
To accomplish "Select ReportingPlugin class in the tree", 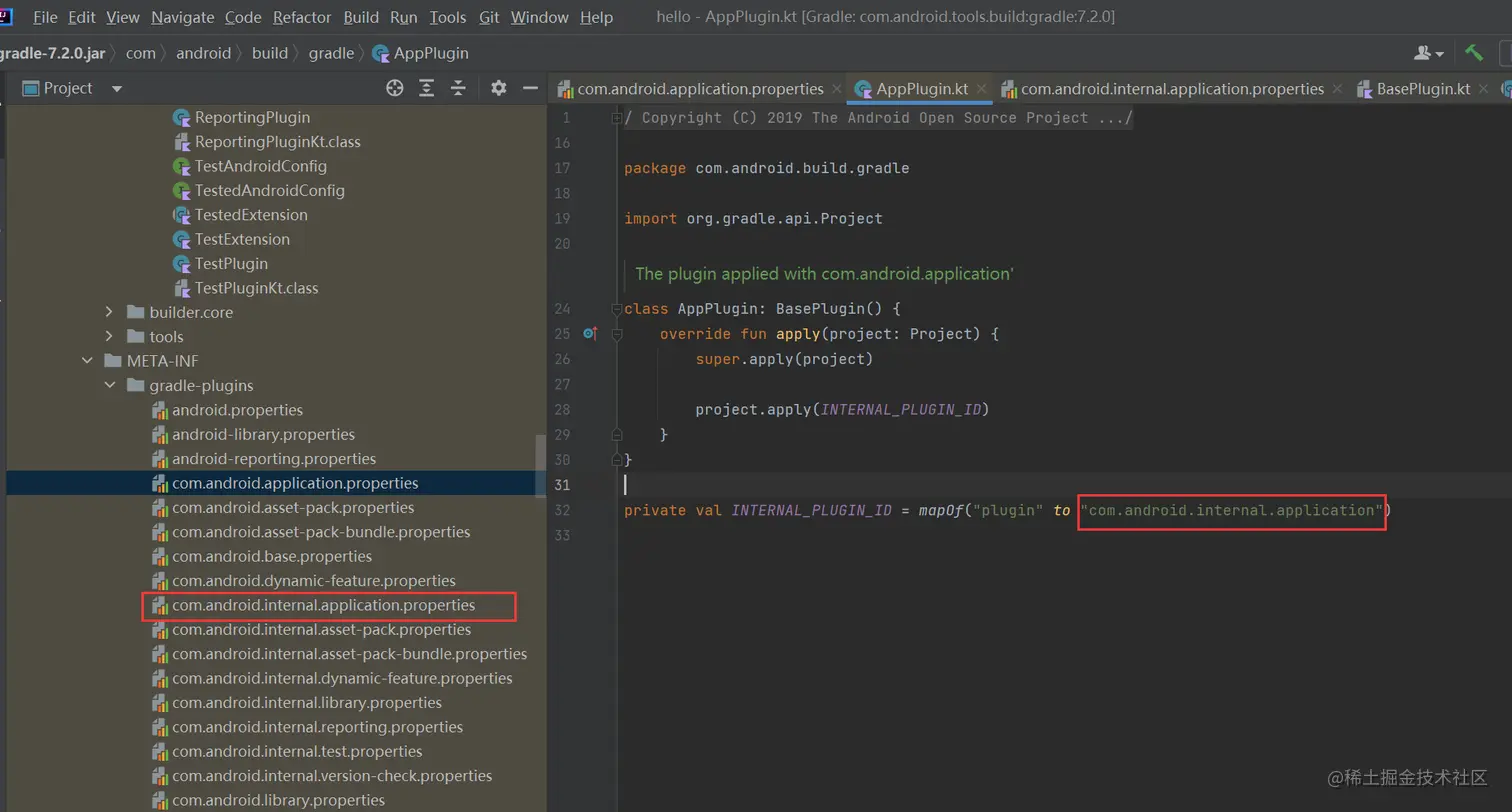I will (253, 117).
